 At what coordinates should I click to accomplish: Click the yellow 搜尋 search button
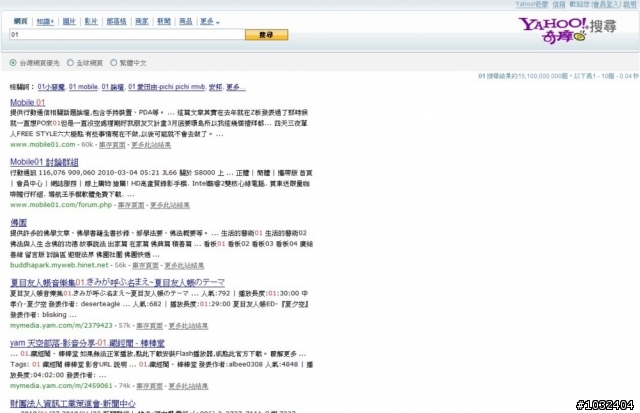point(266,35)
